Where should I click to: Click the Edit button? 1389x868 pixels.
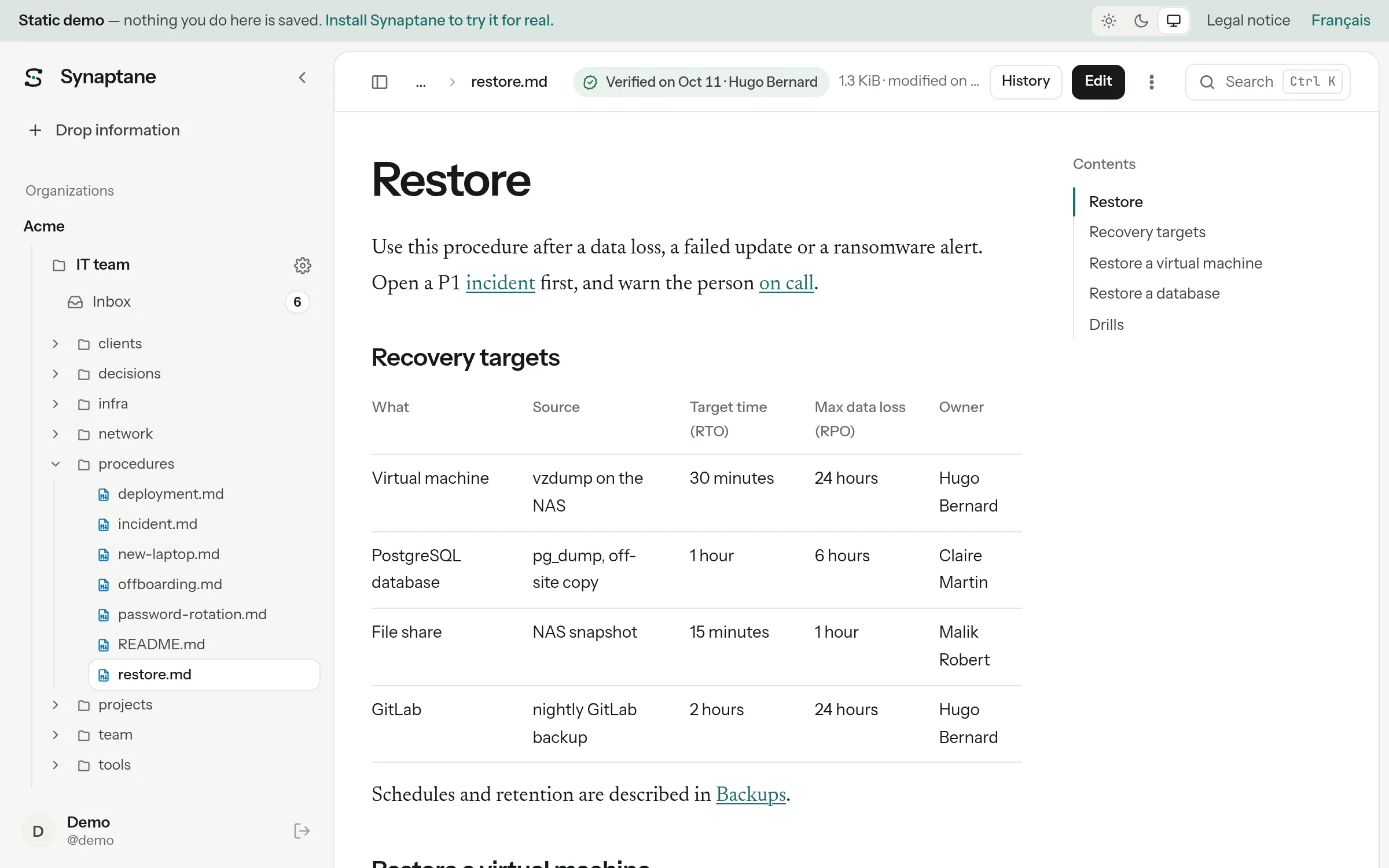tap(1098, 82)
